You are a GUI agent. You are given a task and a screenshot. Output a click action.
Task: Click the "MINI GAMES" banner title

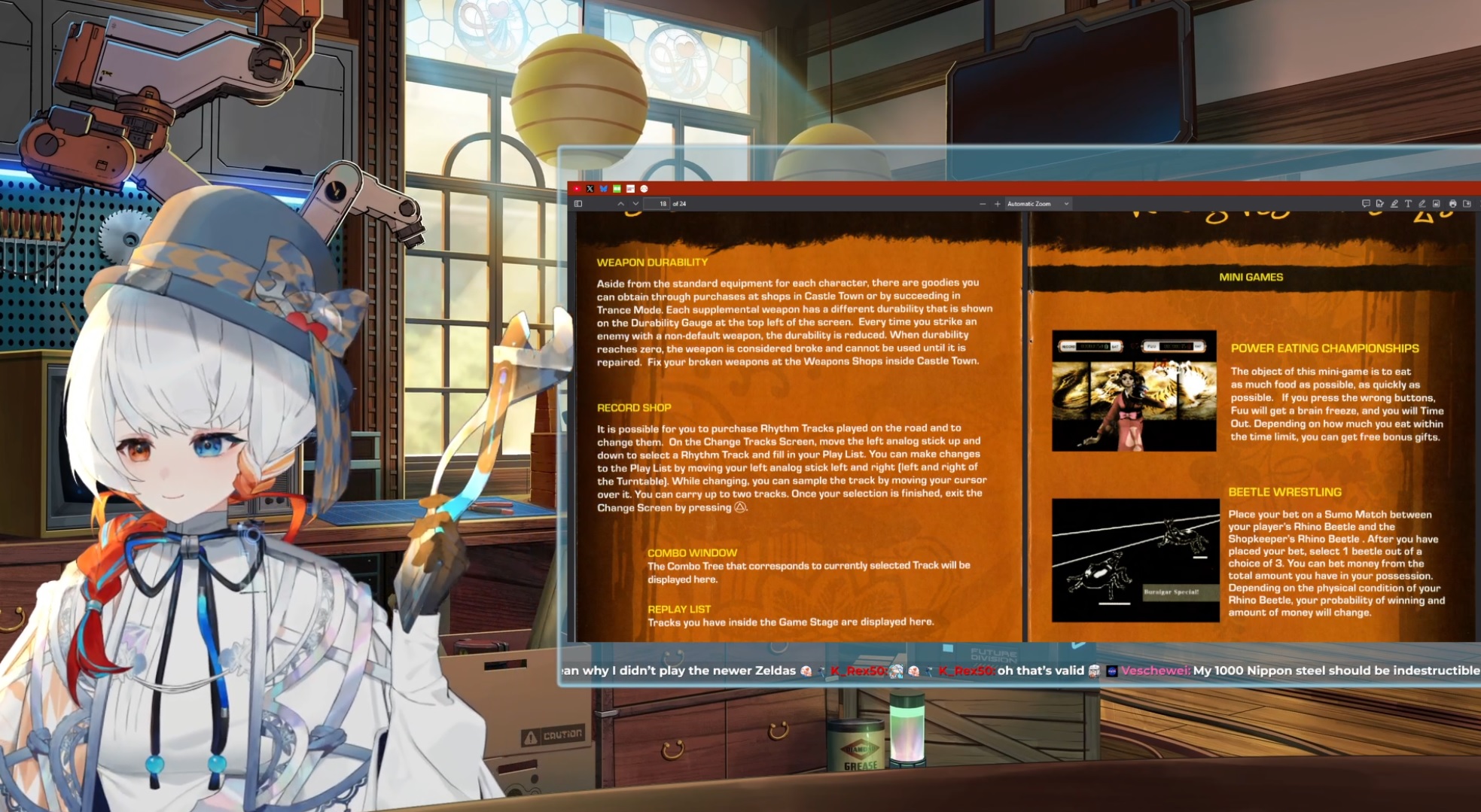[x=1251, y=277]
